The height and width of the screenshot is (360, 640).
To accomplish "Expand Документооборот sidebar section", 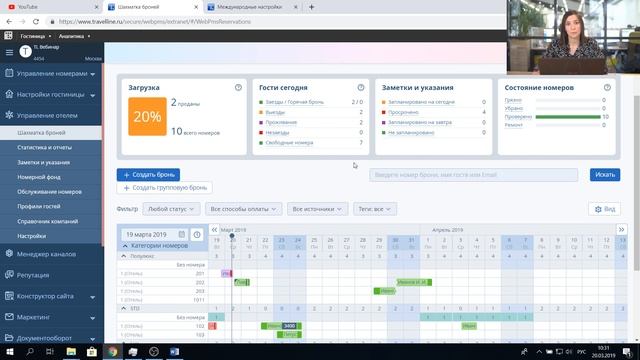I will click(51, 338).
